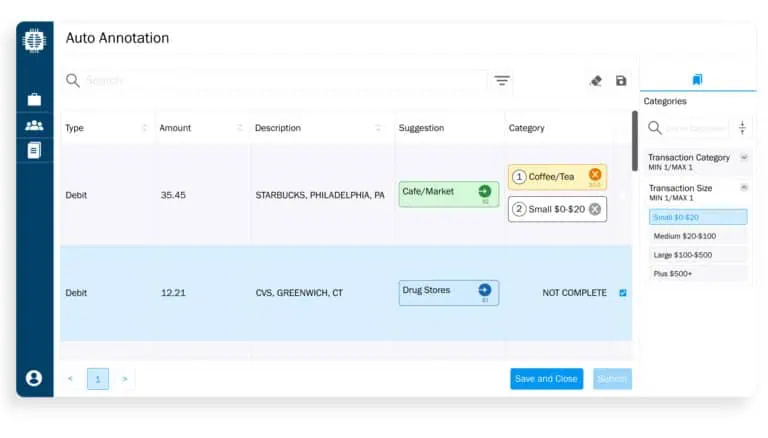
Task: Collapse the Transaction Category group
Action: 744,157
